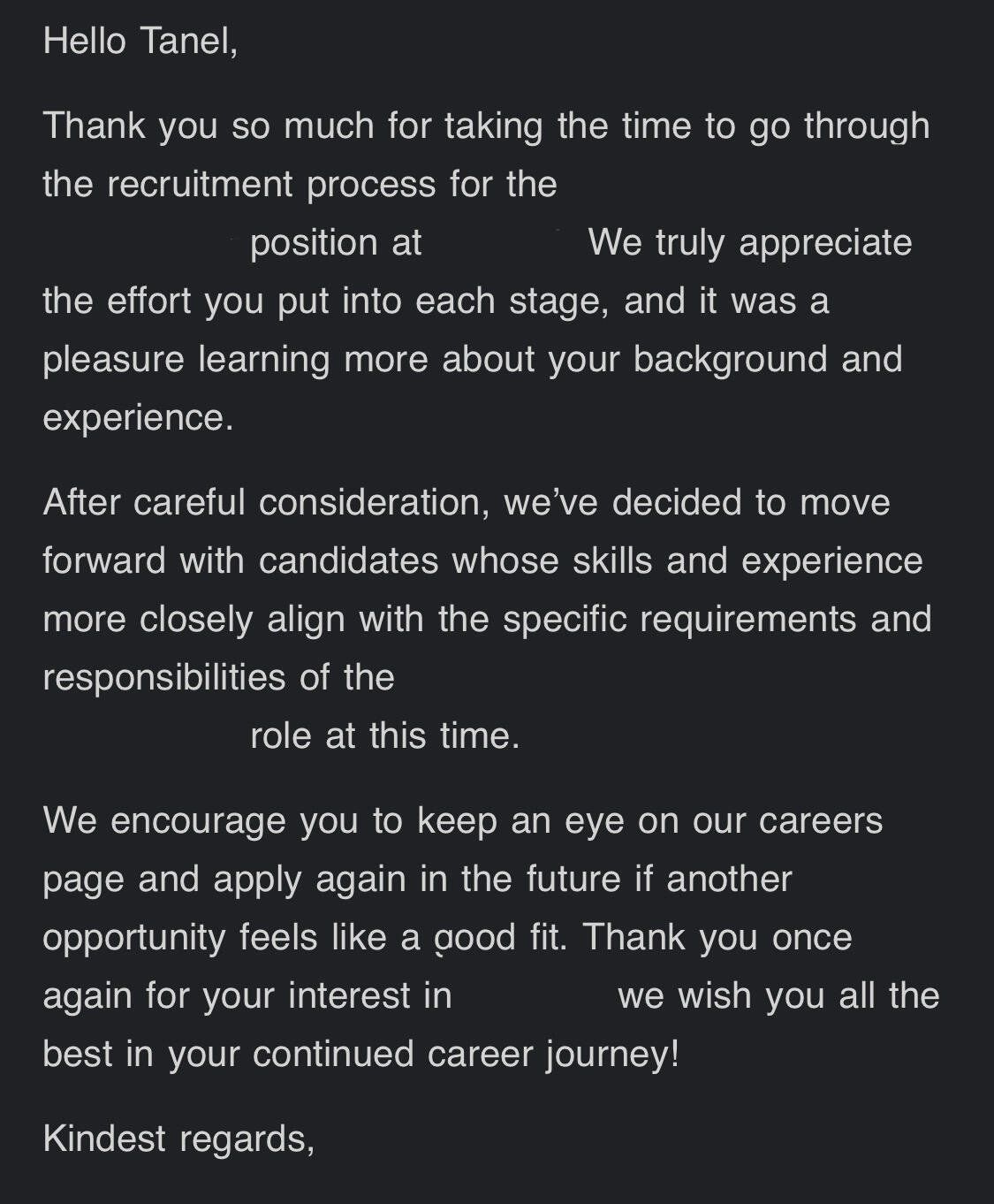Click the phrase 'role at this time.'
This screenshot has width=994, height=1204.
385,735
